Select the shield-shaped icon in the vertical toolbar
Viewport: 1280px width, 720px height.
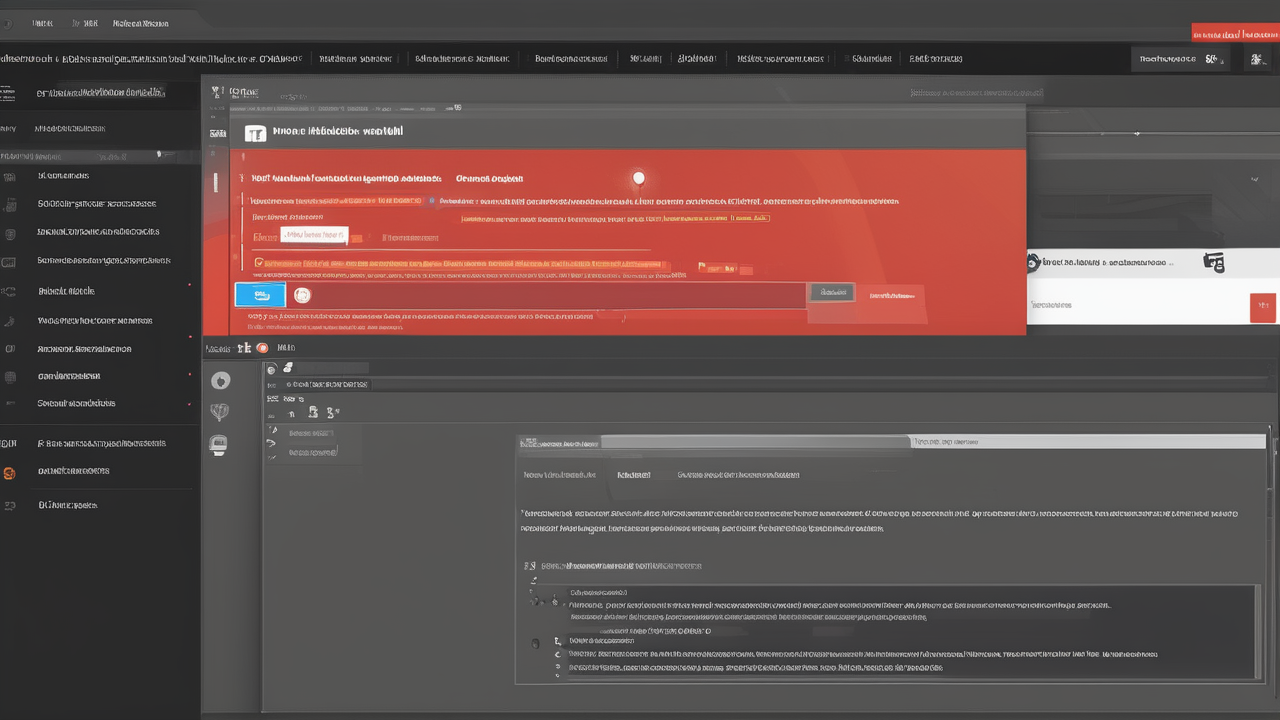click(x=219, y=412)
